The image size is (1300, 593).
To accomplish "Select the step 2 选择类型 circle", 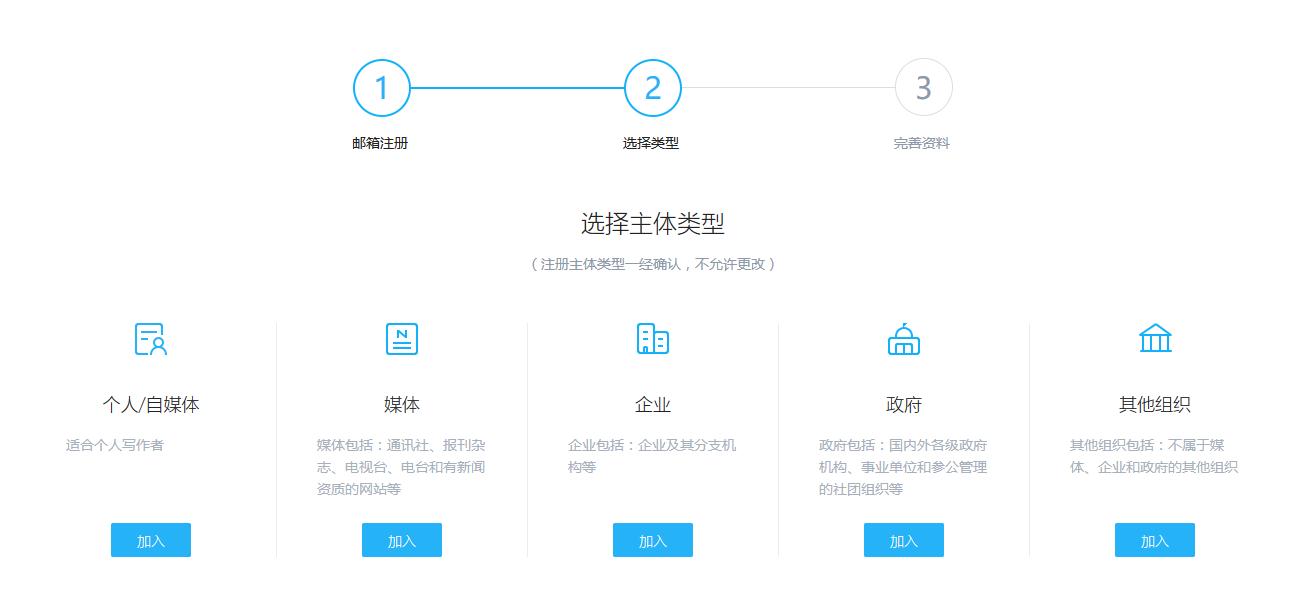I will click(x=653, y=88).
